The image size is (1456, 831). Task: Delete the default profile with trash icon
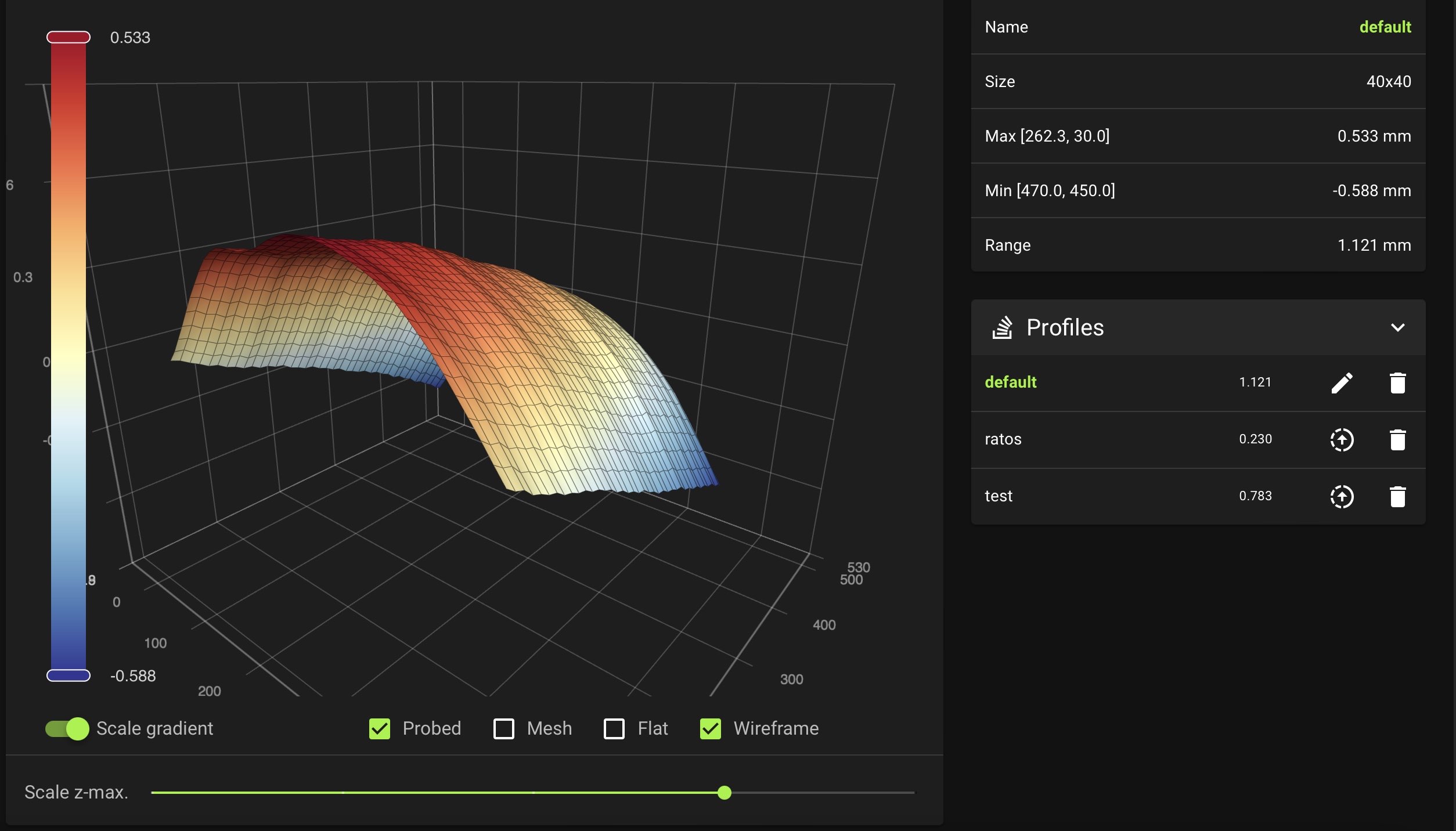click(1397, 383)
